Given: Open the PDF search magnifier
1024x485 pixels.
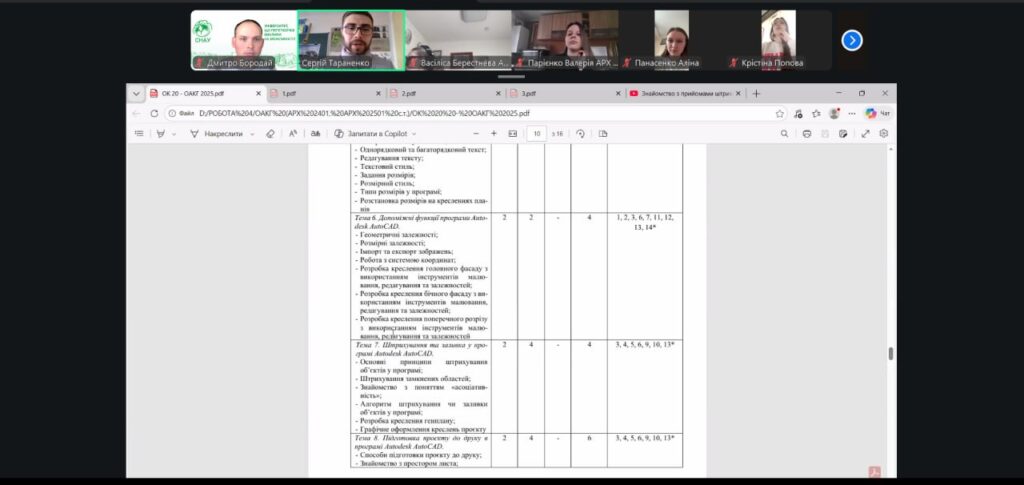Looking at the screenshot, I should (x=784, y=133).
